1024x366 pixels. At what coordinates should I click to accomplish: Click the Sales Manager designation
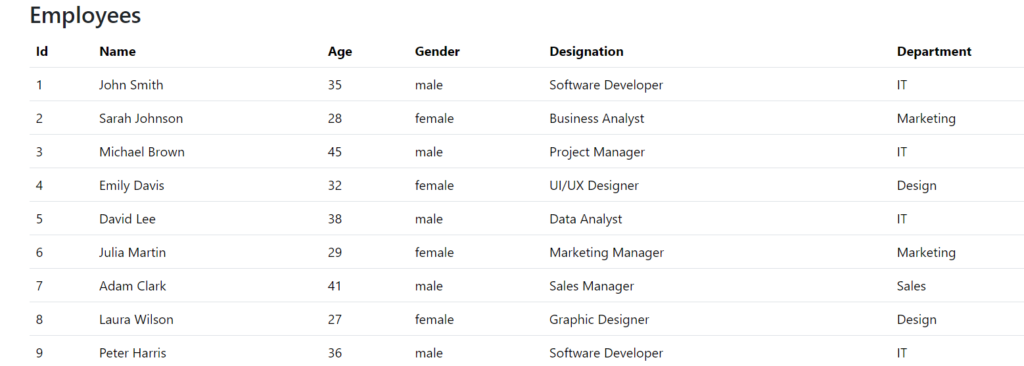point(592,286)
